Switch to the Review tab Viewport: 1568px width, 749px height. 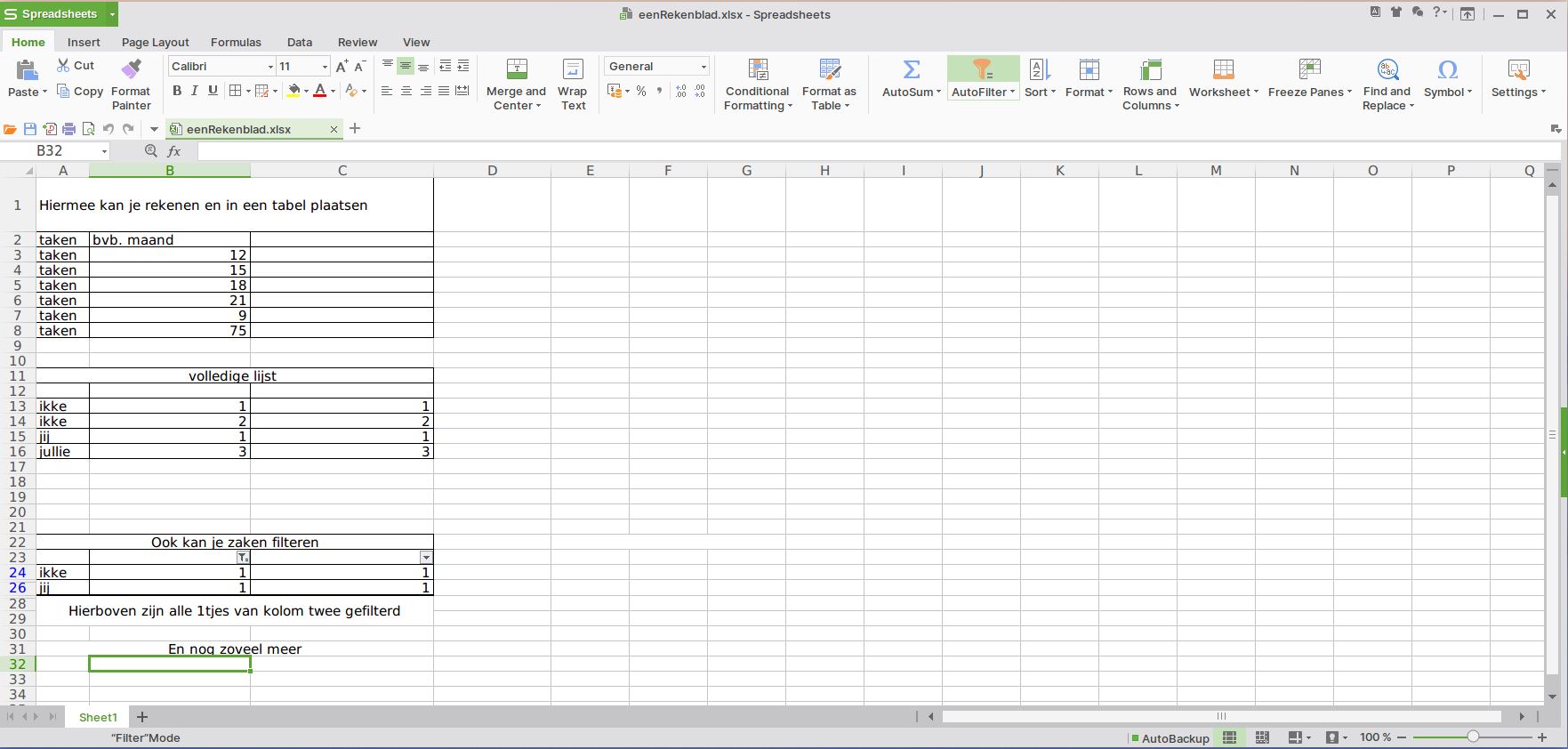pos(358,42)
